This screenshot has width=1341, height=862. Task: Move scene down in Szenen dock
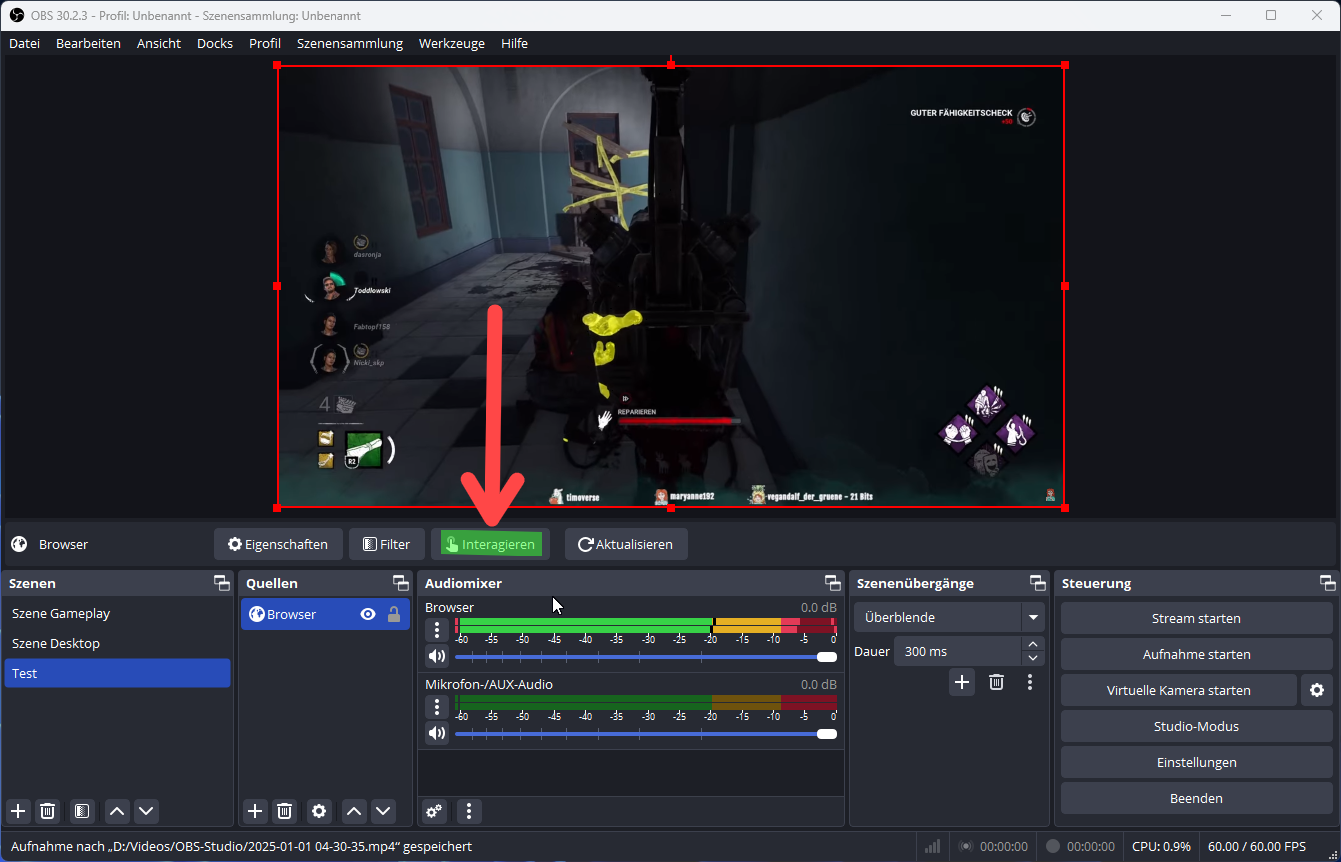(147, 811)
